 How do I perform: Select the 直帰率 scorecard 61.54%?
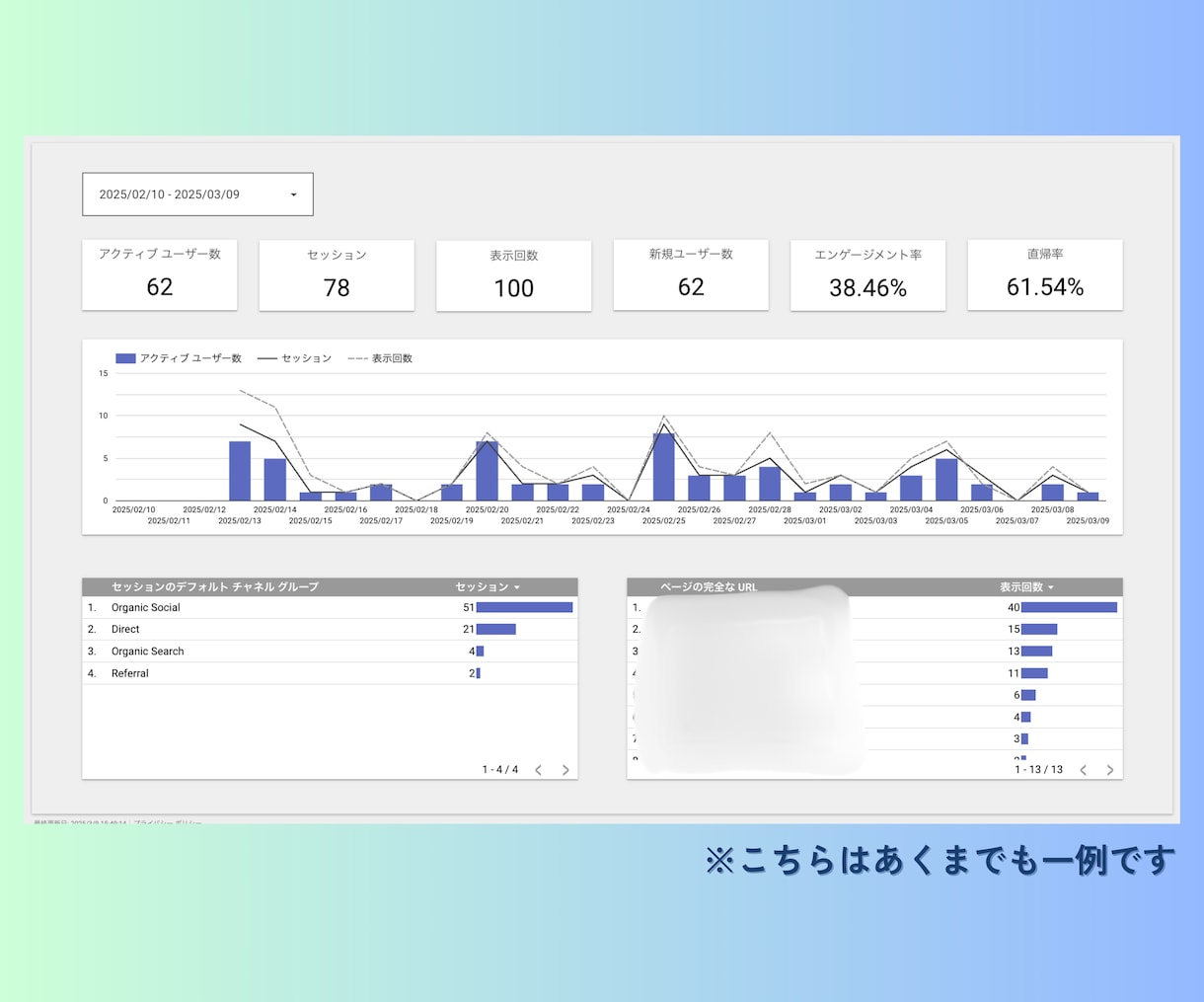click(1045, 275)
